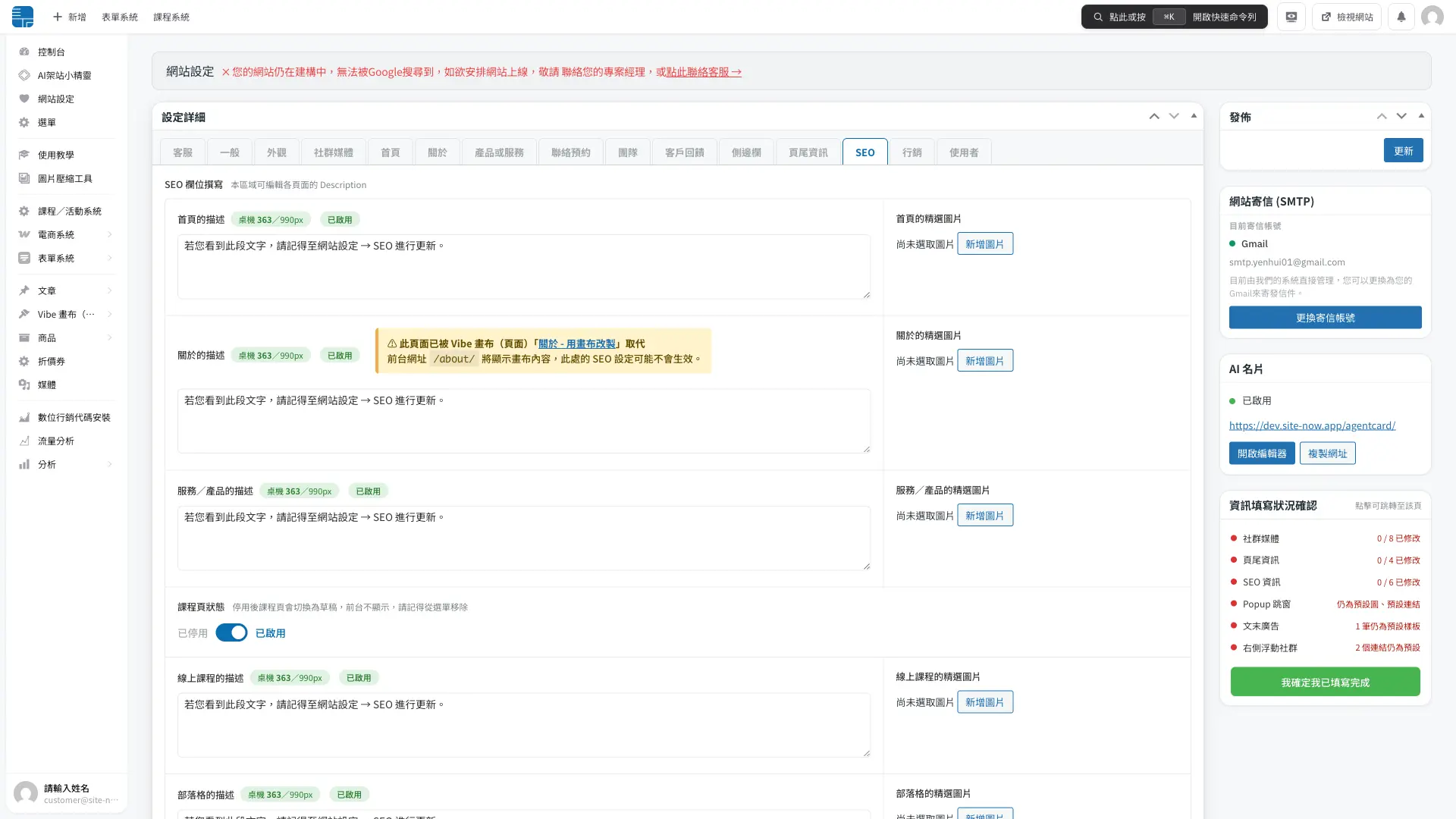Open the user avatar menu at top right

tap(1432, 17)
